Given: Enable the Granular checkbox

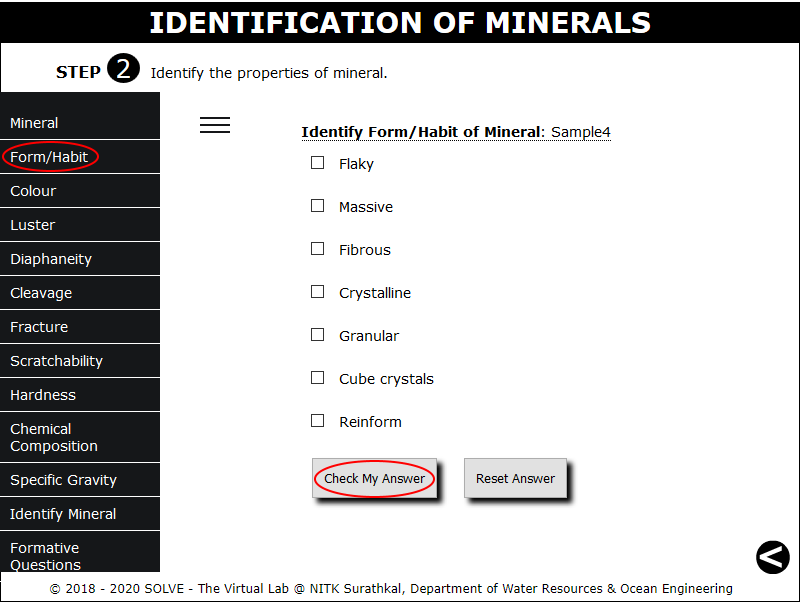Looking at the screenshot, I should pos(318,334).
